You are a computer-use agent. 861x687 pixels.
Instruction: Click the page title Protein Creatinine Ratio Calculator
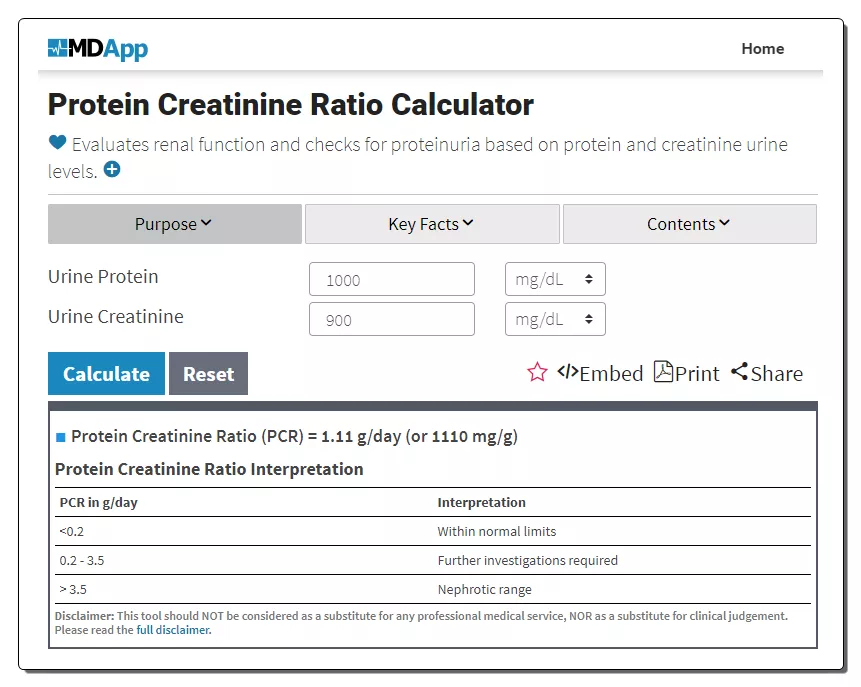tap(290, 104)
